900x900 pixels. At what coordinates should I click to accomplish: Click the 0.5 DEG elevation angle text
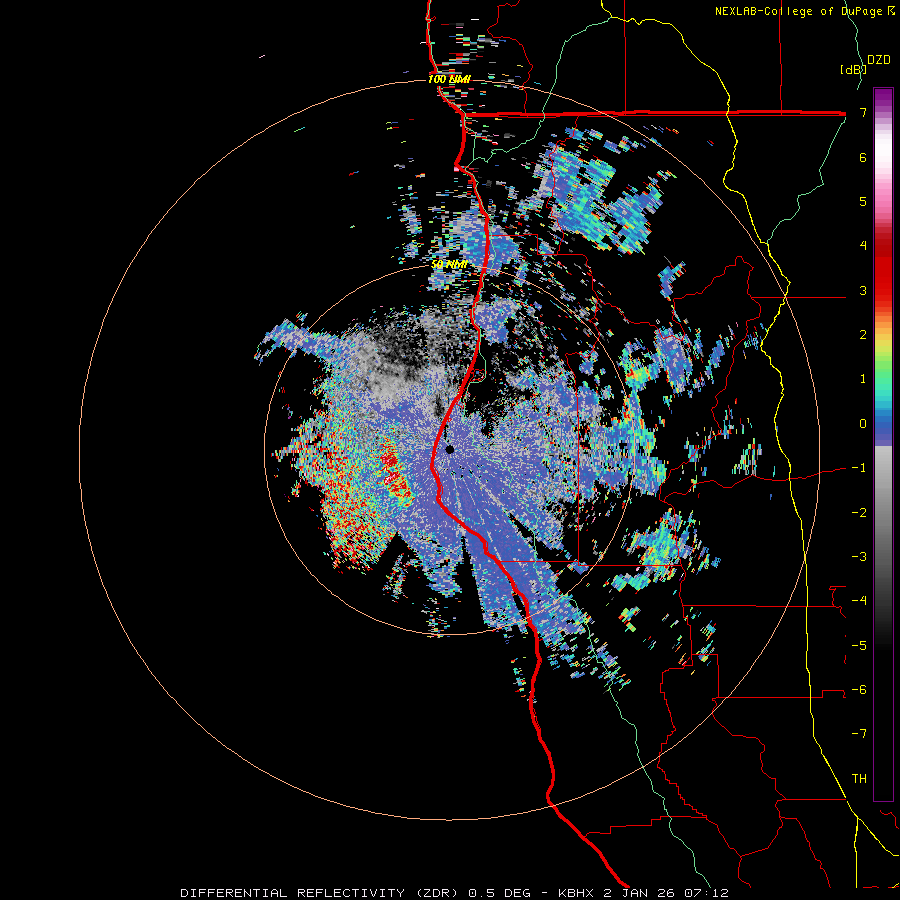coord(501,893)
